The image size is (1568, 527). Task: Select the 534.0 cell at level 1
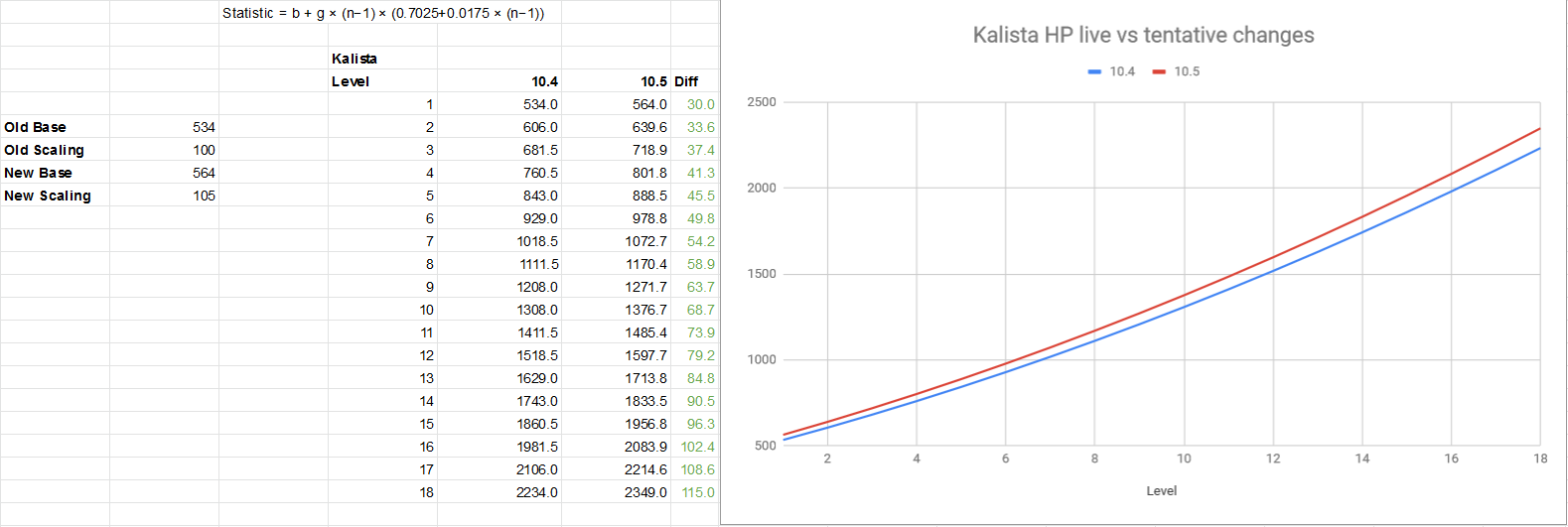(x=499, y=104)
